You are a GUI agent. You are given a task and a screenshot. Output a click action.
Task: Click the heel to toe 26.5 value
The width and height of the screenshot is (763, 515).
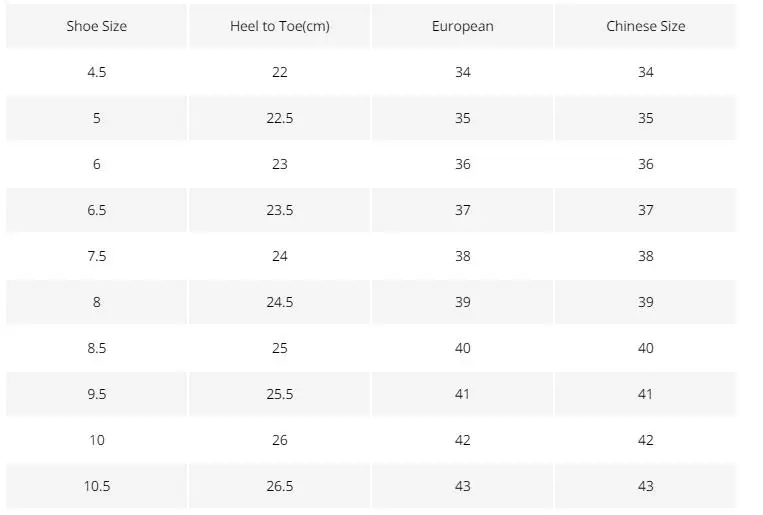(279, 486)
